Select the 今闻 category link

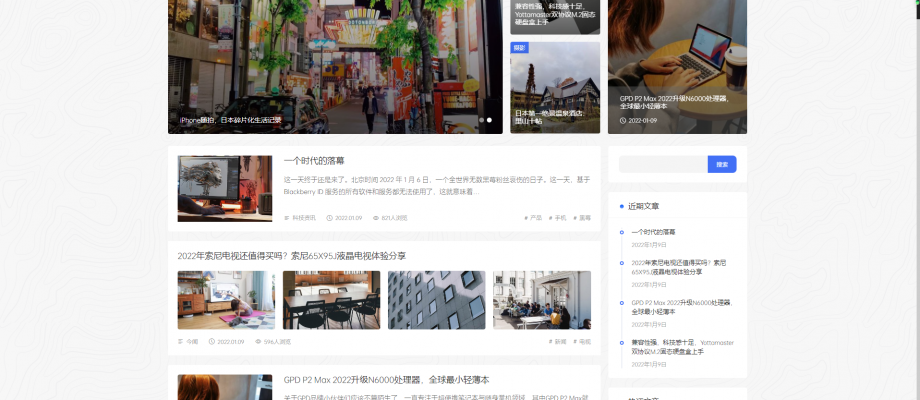[192, 341]
